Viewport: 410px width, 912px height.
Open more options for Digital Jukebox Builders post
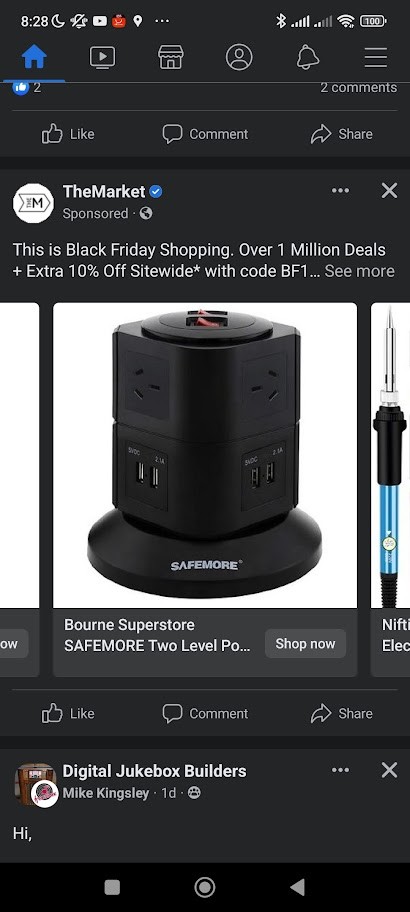click(340, 770)
